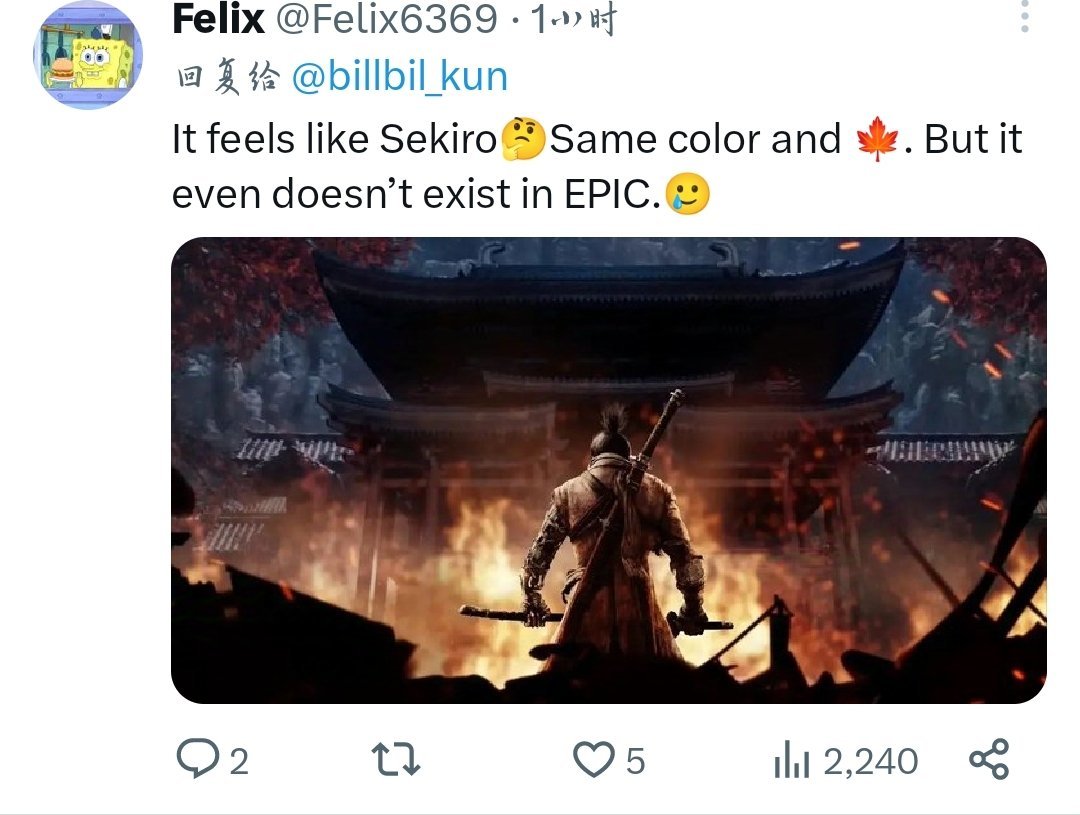Click the 2,240 views count
The image size is (1080, 815).
tap(870, 763)
